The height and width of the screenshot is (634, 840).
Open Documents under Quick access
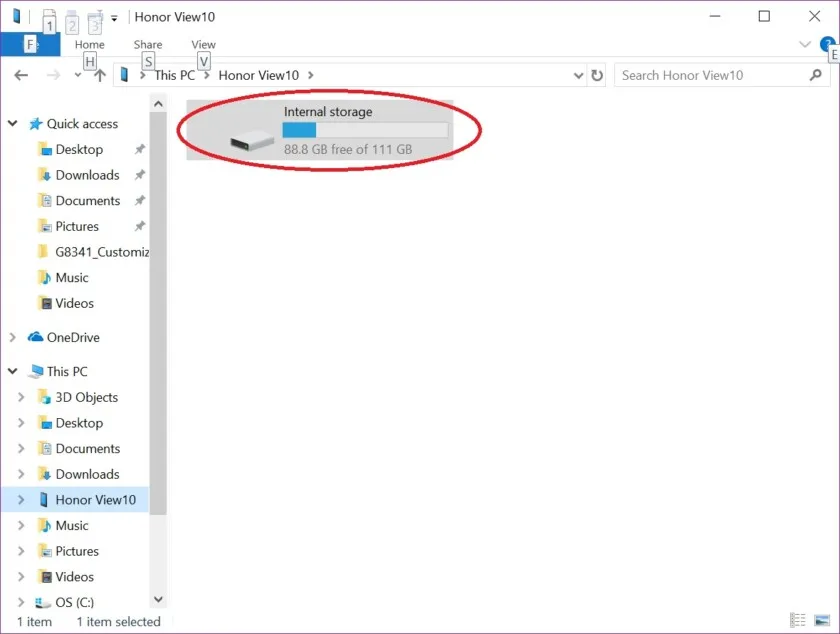88,201
